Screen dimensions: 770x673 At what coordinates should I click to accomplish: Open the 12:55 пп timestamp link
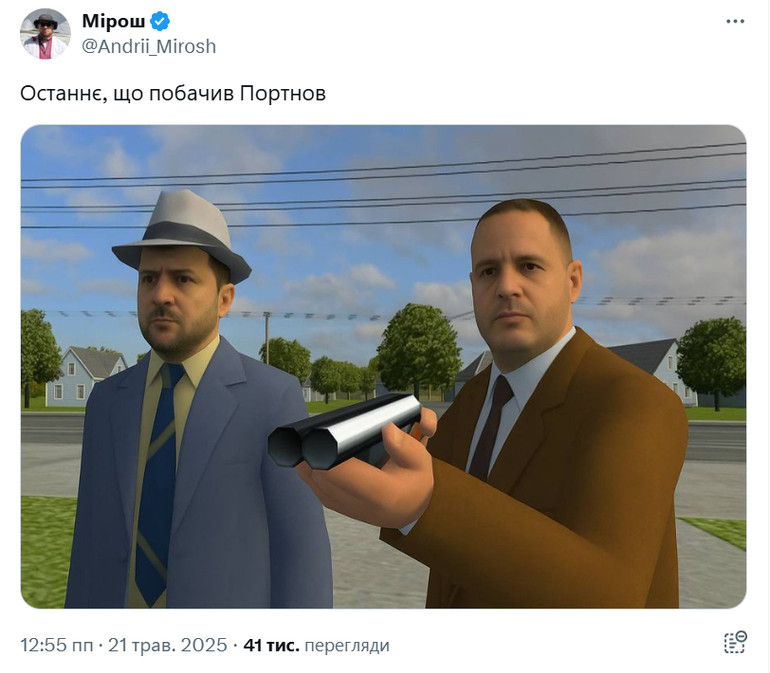(56, 645)
